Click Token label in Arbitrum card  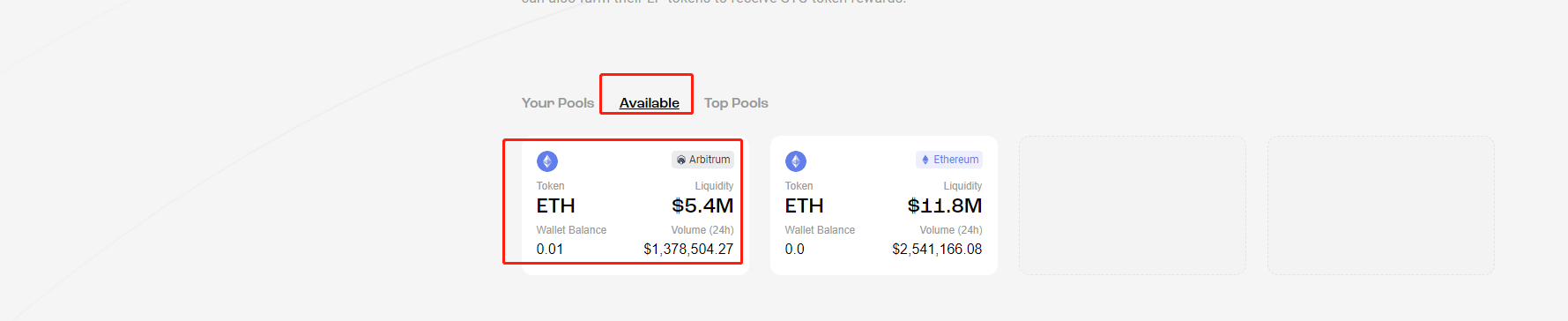pos(551,186)
